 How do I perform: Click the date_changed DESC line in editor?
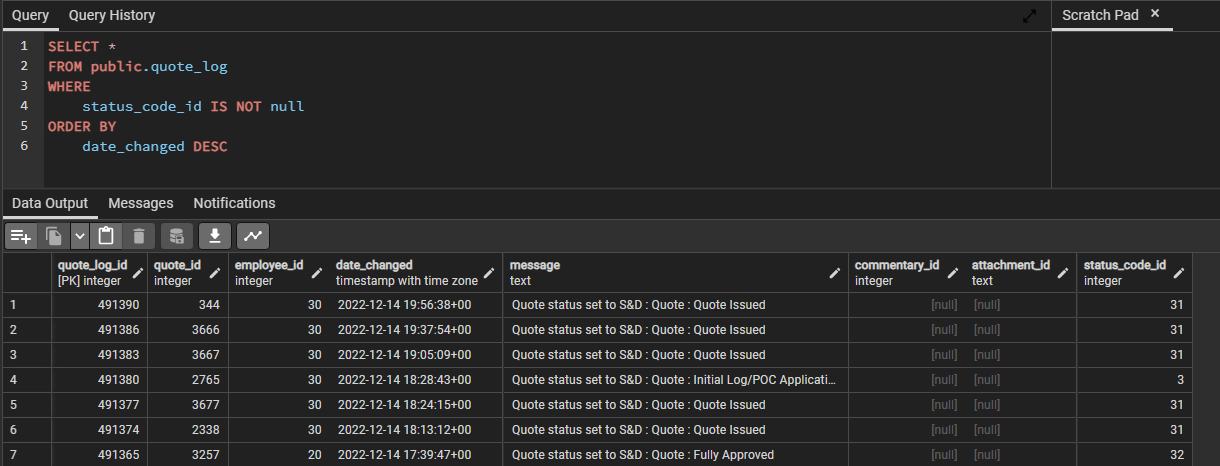155,146
